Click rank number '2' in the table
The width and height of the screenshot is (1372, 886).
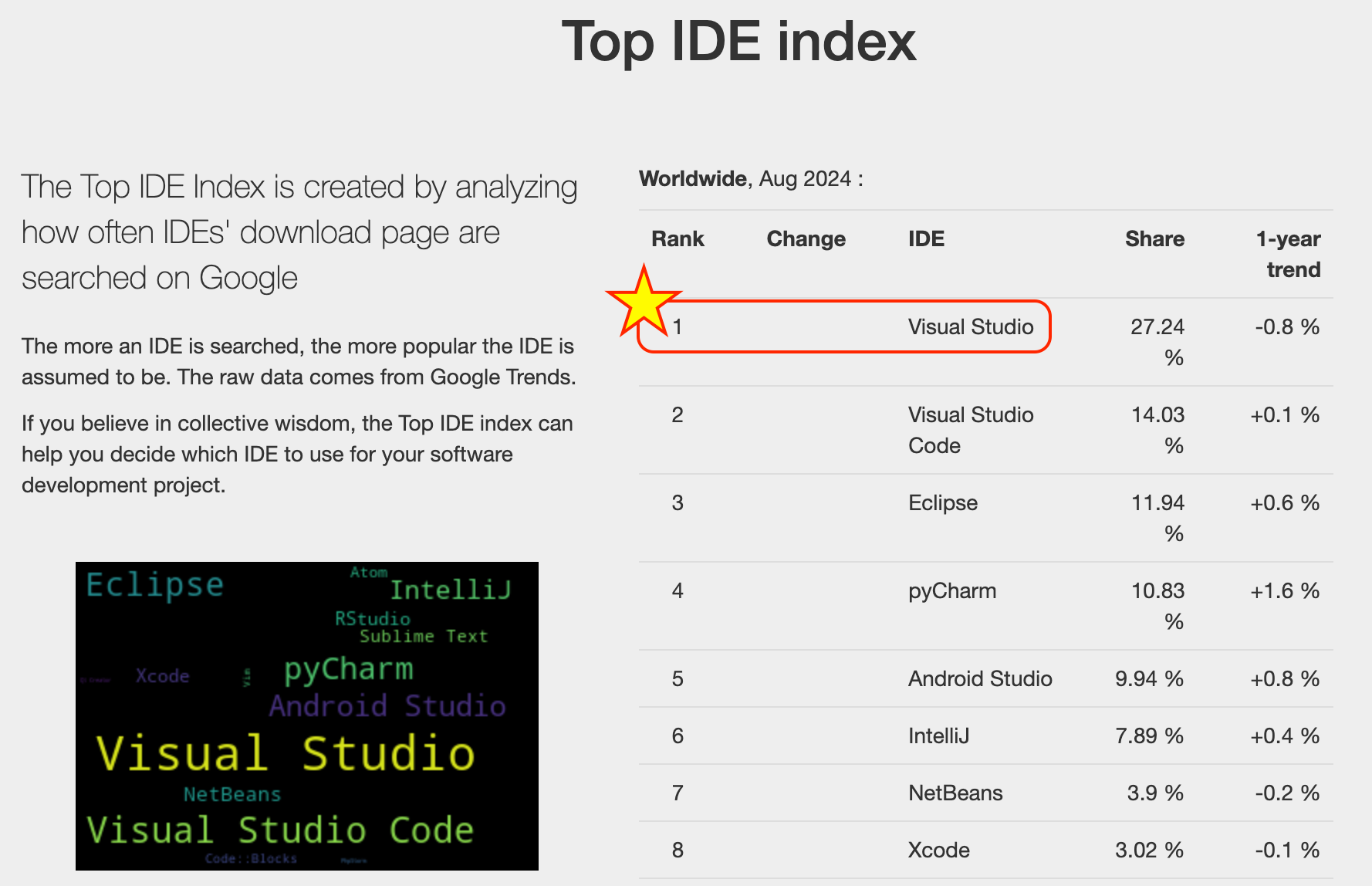(678, 414)
